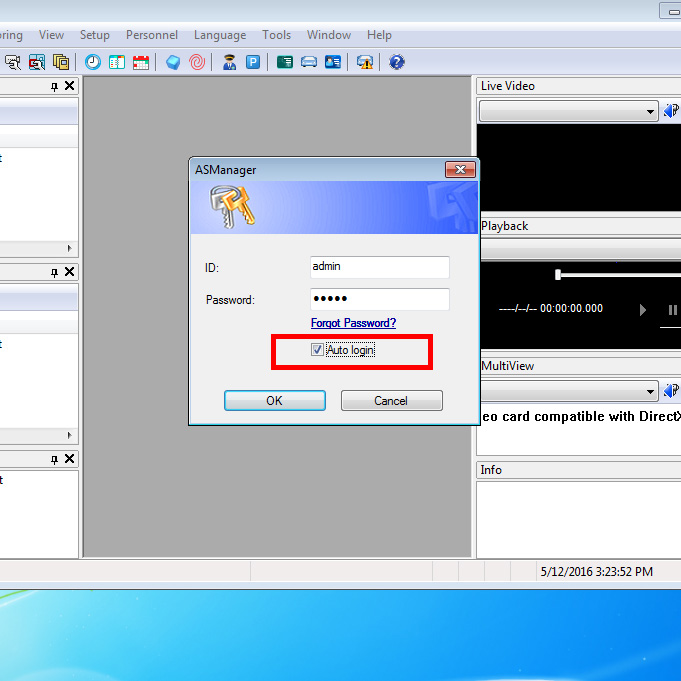The image size is (681, 681).
Task: Expand the Live Video camera dropdown
Action: [650, 112]
